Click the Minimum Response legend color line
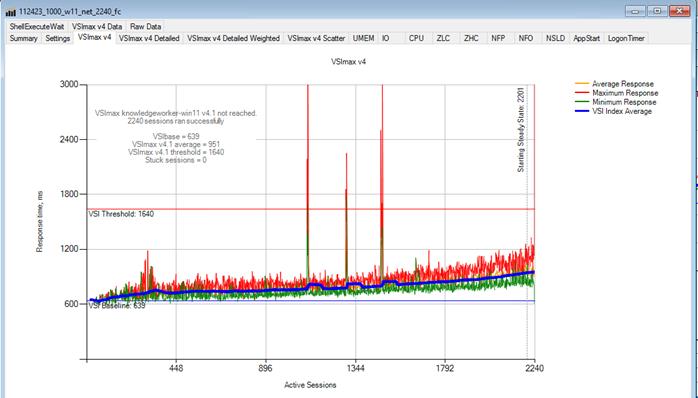Screen dimensions: 698x398 point(582,102)
